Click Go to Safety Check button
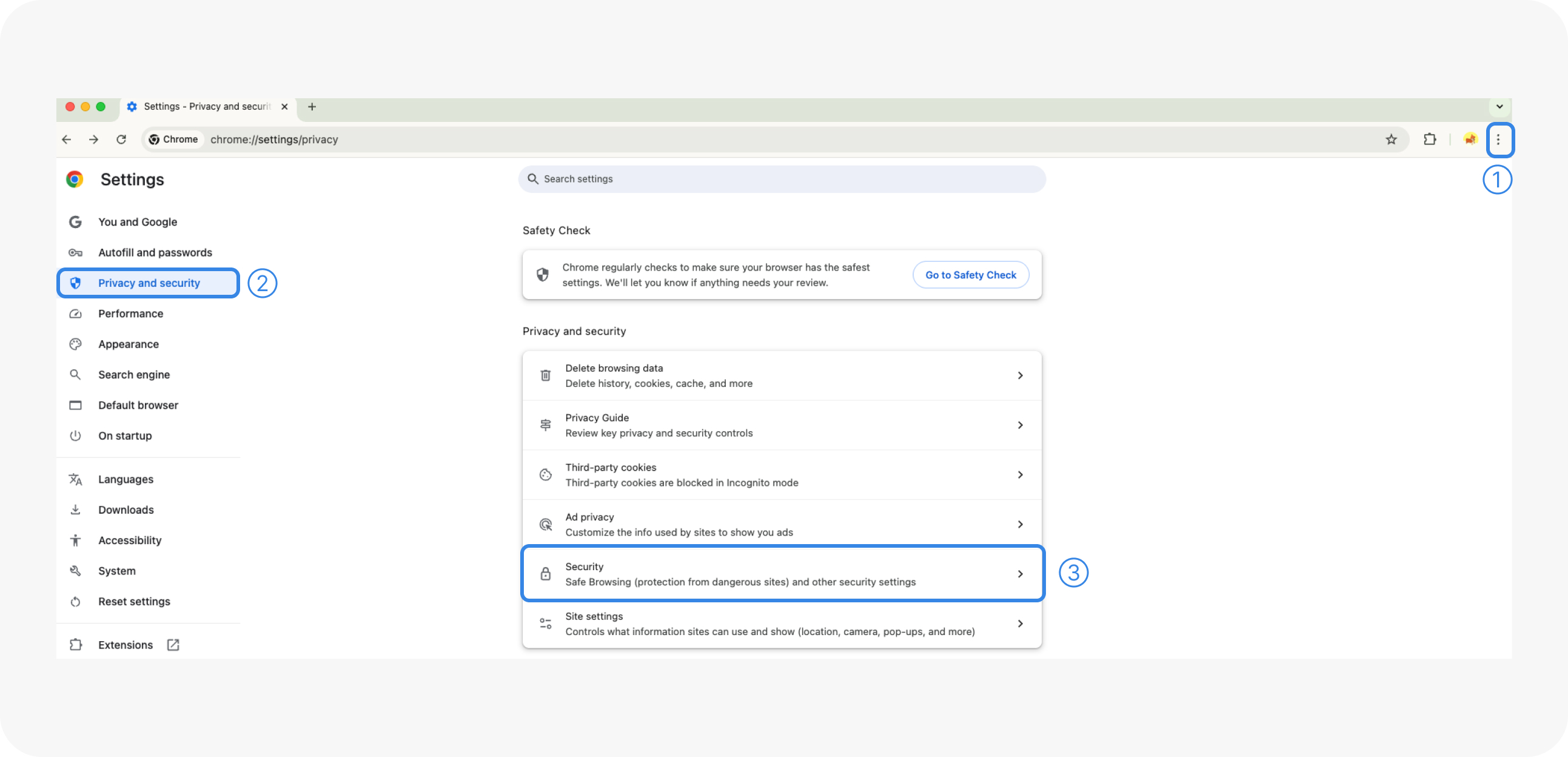Image resolution: width=1568 pixels, height=757 pixels. click(x=970, y=275)
